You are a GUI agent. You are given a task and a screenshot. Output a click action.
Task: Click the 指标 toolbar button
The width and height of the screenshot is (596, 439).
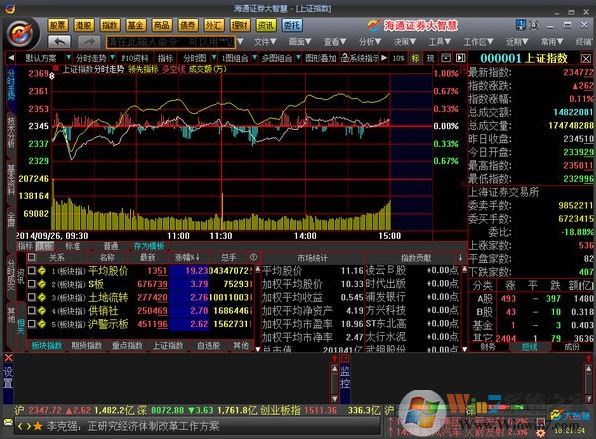(x=165, y=58)
